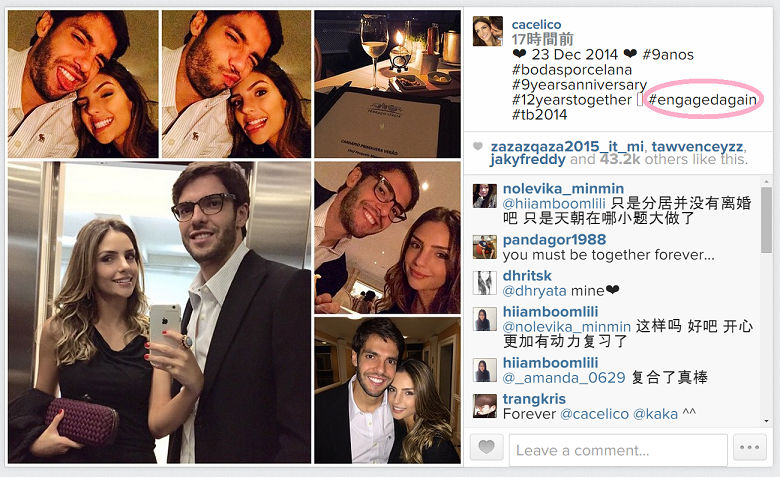The image size is (780, 477).
Task: Click the comments scrollbar down arrow
Action: click(x=766, y=421)
